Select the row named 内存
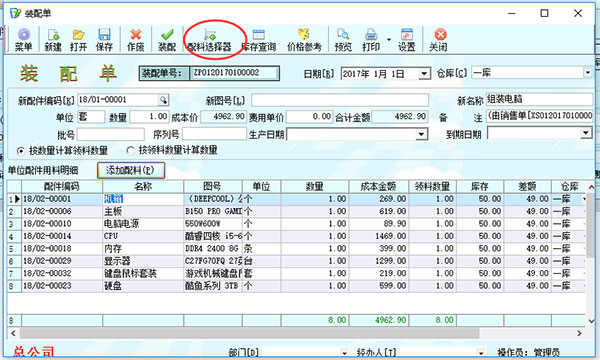The image size is (600, 360). (x=296, y=249)
